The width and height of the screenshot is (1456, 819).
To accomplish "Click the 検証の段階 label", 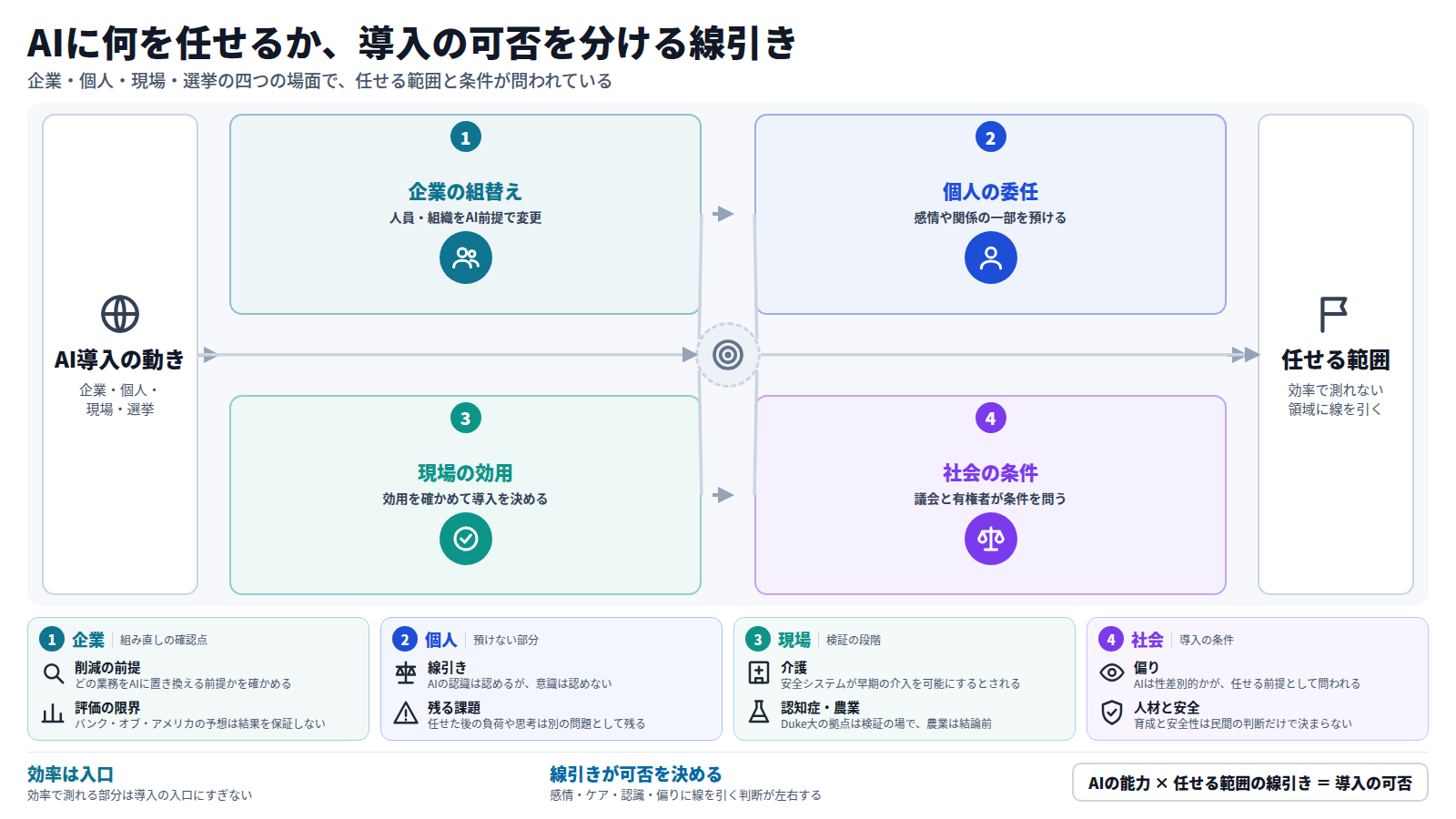I will pyautogui.click(x=854, y=641).
